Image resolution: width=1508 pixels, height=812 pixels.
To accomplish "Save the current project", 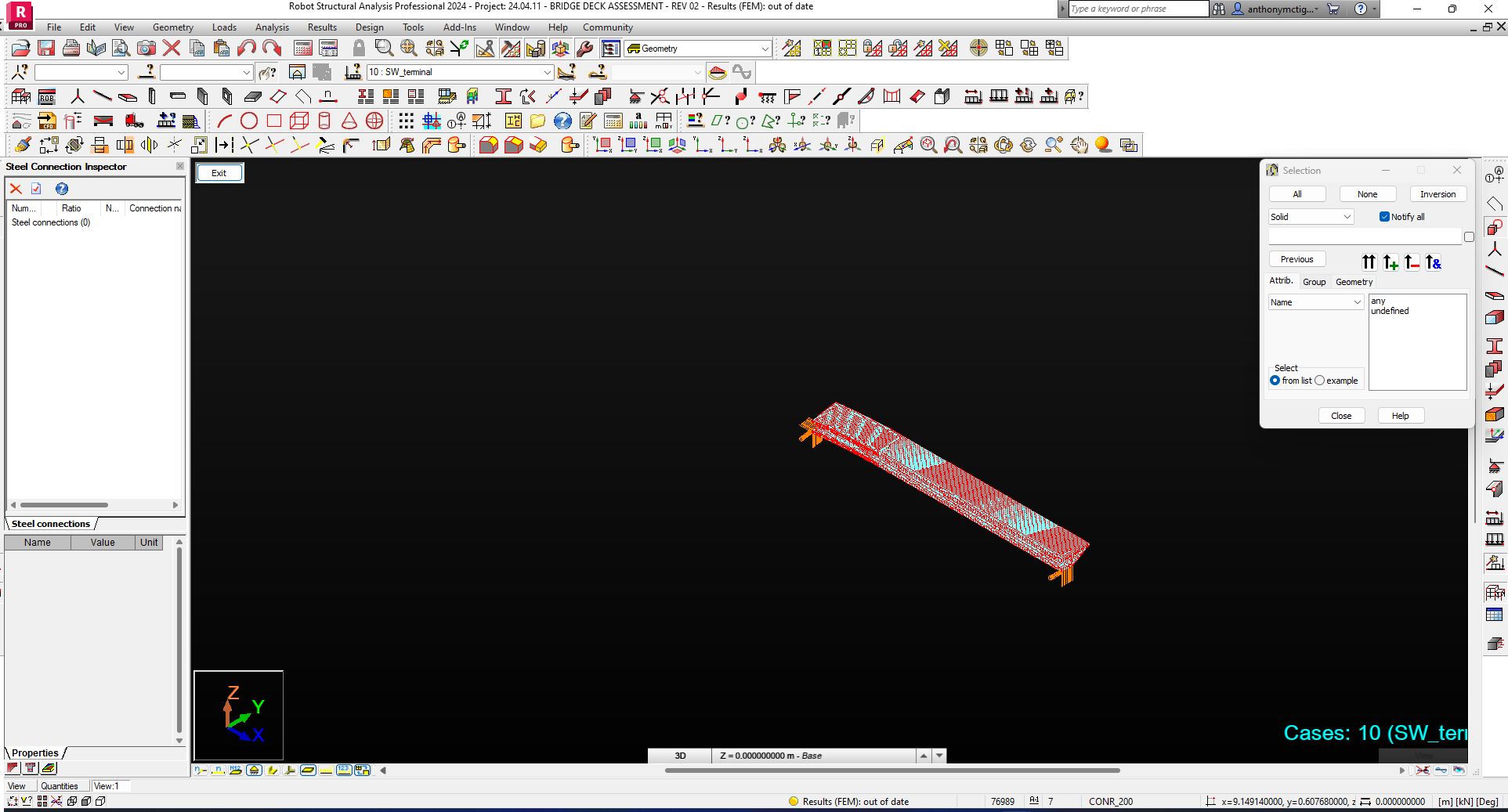I will (x=46, y=48).
